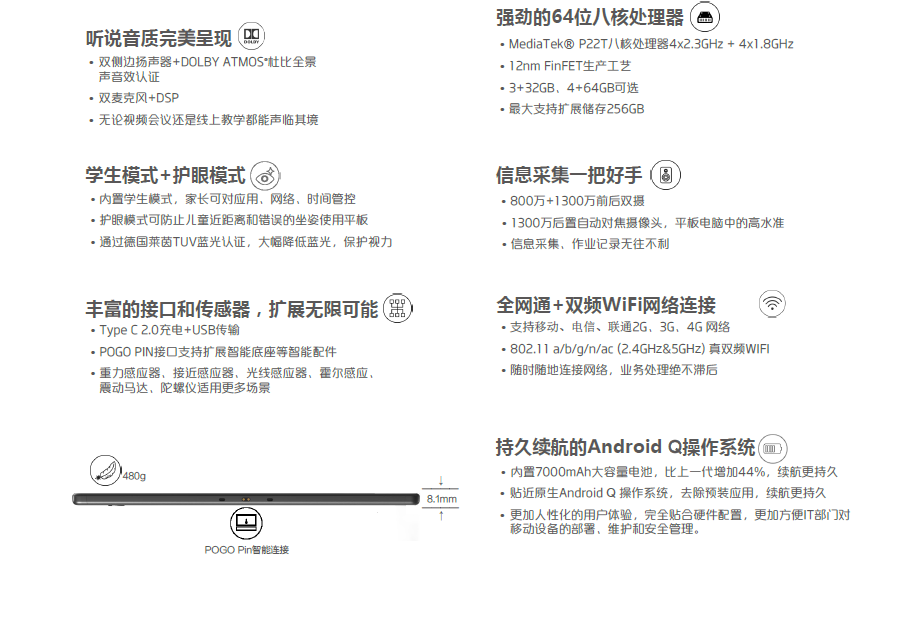Click the feather weight icon near 480g
Screen dimensions: 908x617
coord(104,468)
